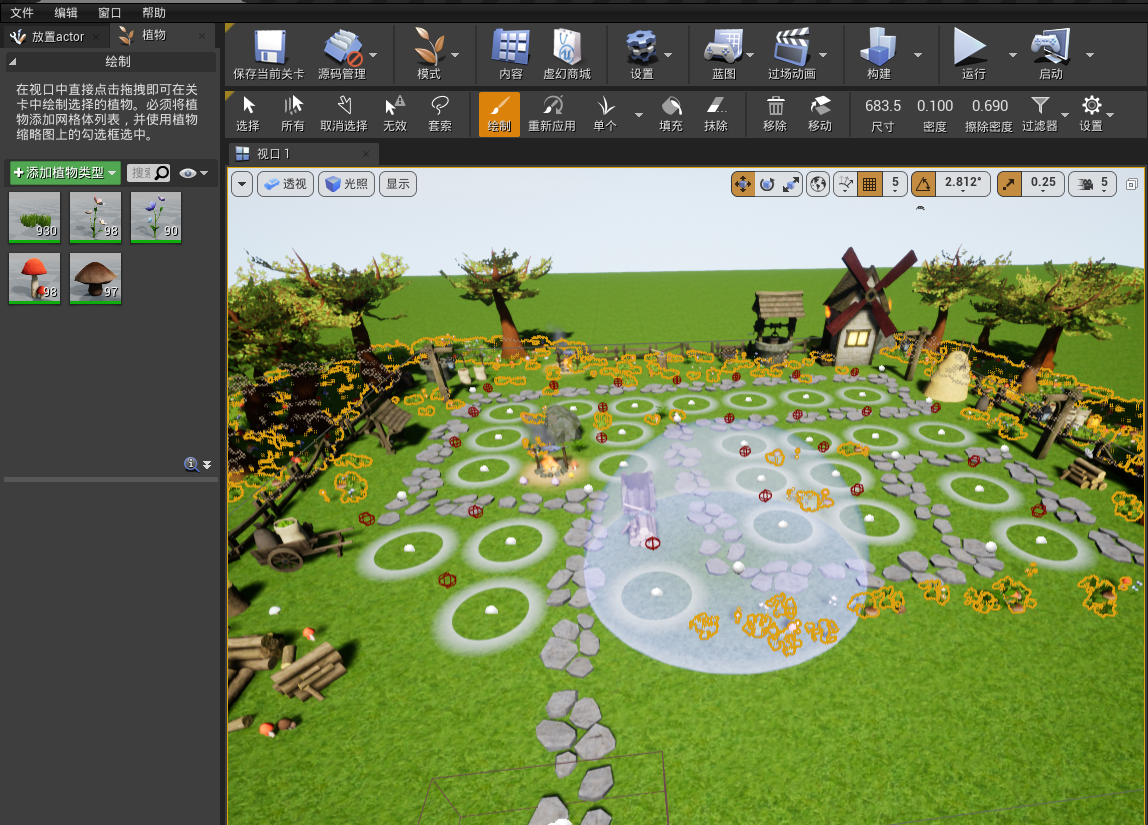Screen dimensions: 1148x825
Task: Toggle scale snapping icon
Action: click(x=1009, y=184)
